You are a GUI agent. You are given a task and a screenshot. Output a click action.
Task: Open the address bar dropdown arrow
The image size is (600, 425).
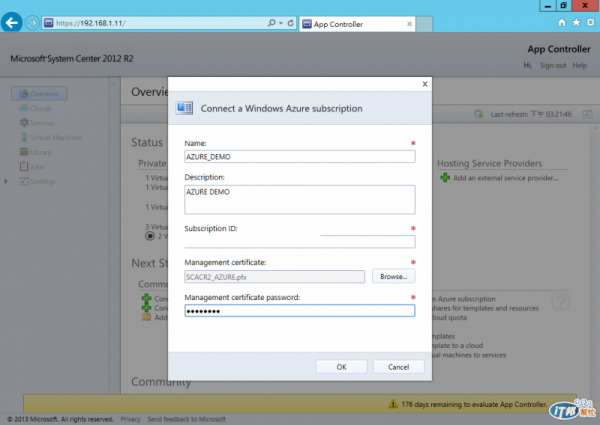click(281, 23)
